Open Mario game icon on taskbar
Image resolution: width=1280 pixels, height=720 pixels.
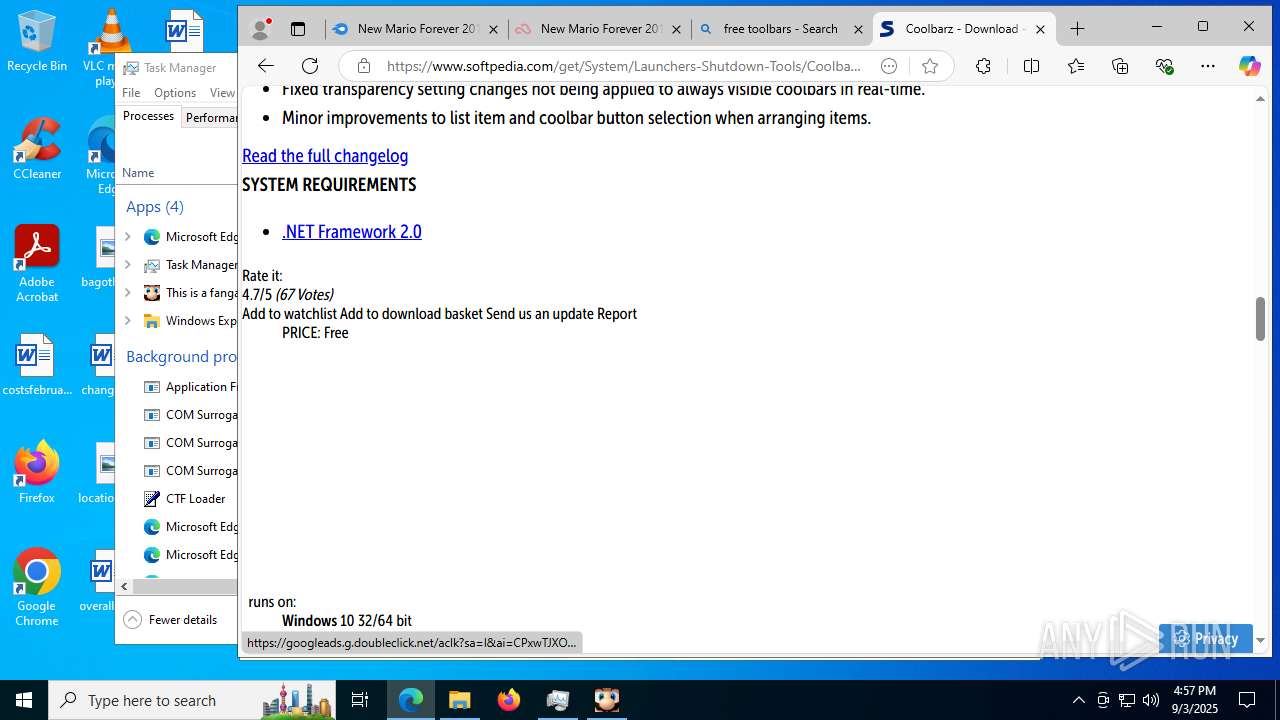point(607,700)
